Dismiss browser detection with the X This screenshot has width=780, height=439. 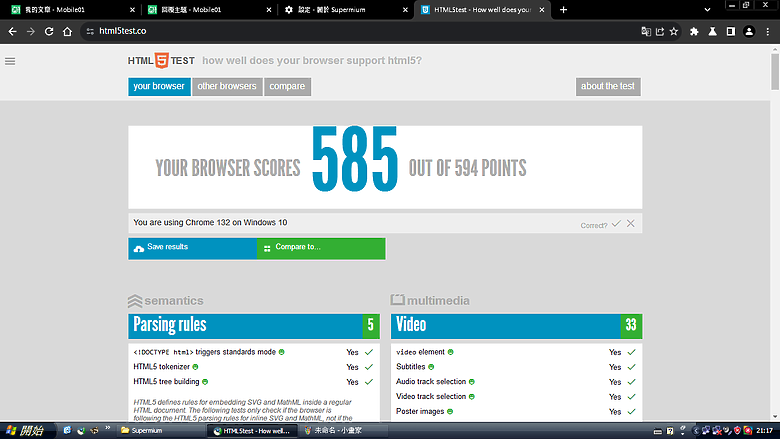coord(631,224)
